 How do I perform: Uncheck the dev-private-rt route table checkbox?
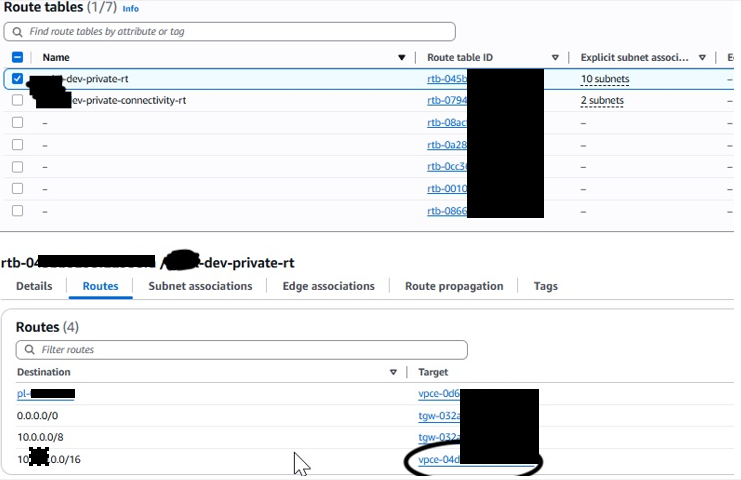click(18, 79)
